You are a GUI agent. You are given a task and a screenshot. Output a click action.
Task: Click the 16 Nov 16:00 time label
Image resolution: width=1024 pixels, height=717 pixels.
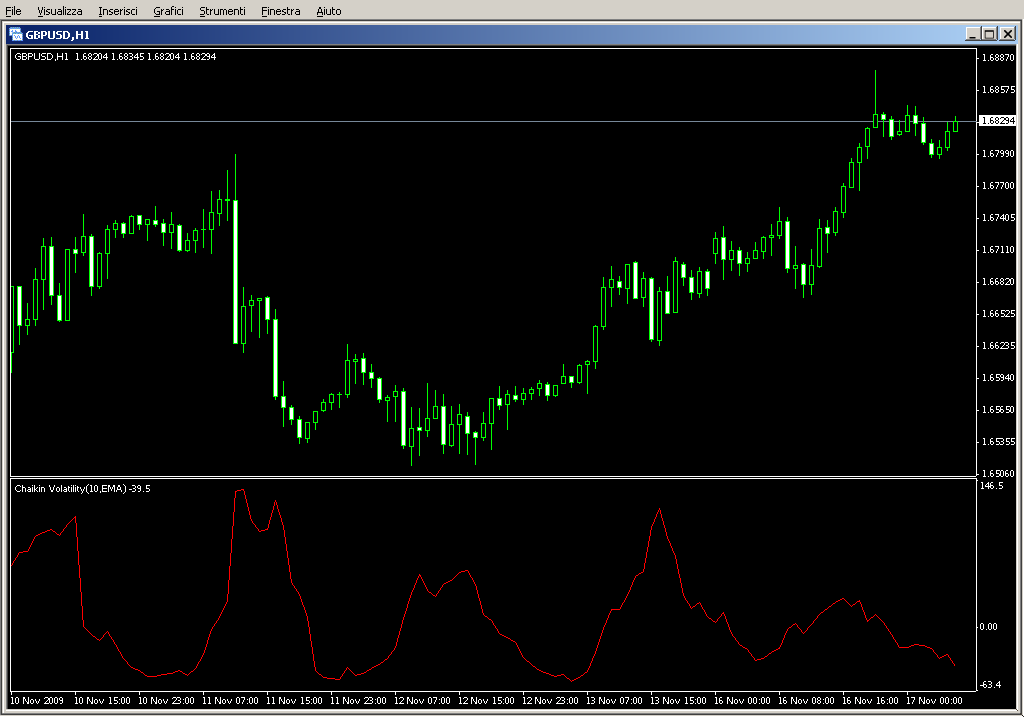click(x=869, y=701)
